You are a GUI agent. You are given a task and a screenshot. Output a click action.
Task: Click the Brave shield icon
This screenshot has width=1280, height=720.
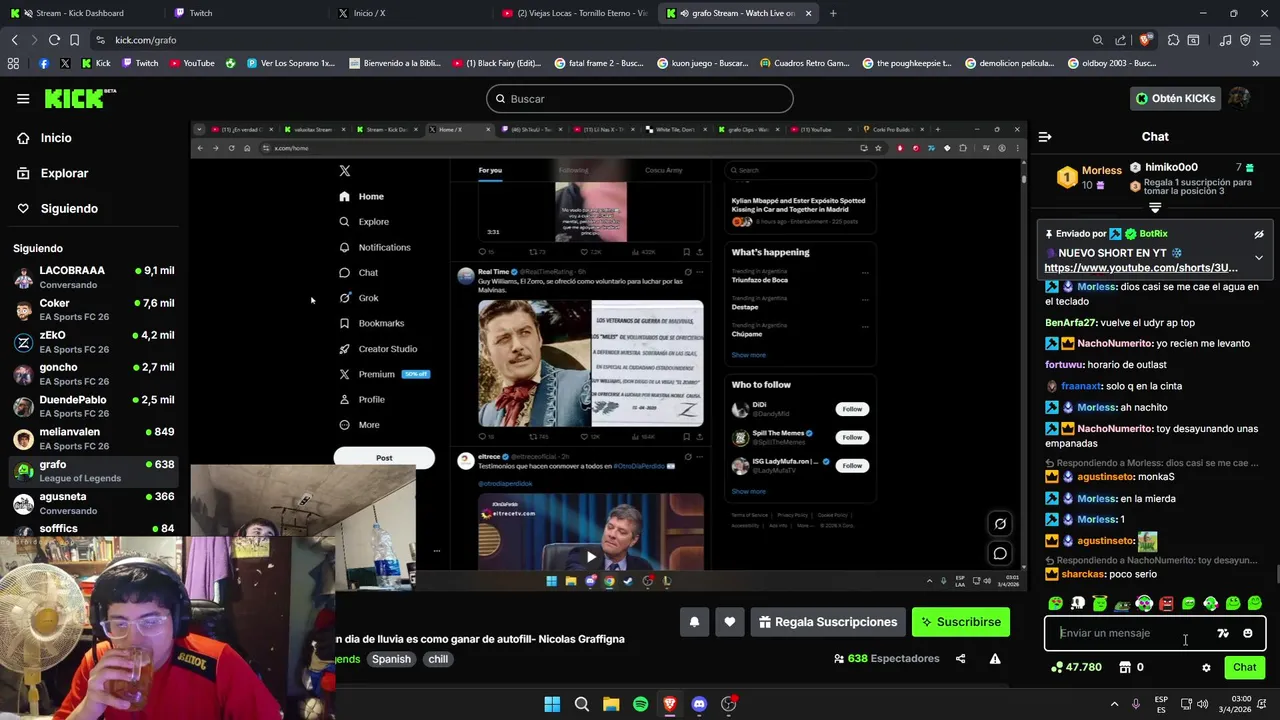(x=1145, y=40)
